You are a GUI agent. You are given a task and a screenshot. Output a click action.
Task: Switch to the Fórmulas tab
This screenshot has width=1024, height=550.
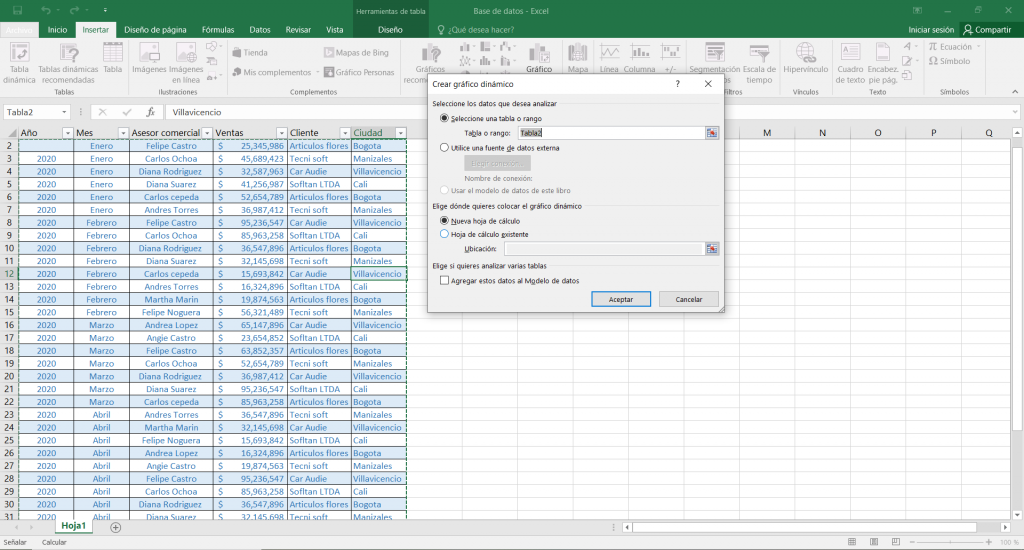point(217,29)
